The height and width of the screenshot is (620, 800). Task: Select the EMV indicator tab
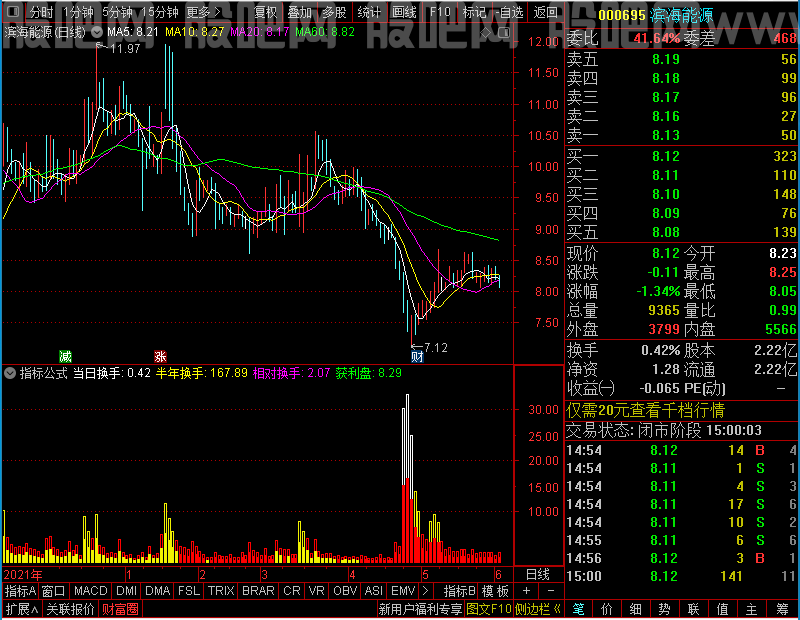point(403,591)
